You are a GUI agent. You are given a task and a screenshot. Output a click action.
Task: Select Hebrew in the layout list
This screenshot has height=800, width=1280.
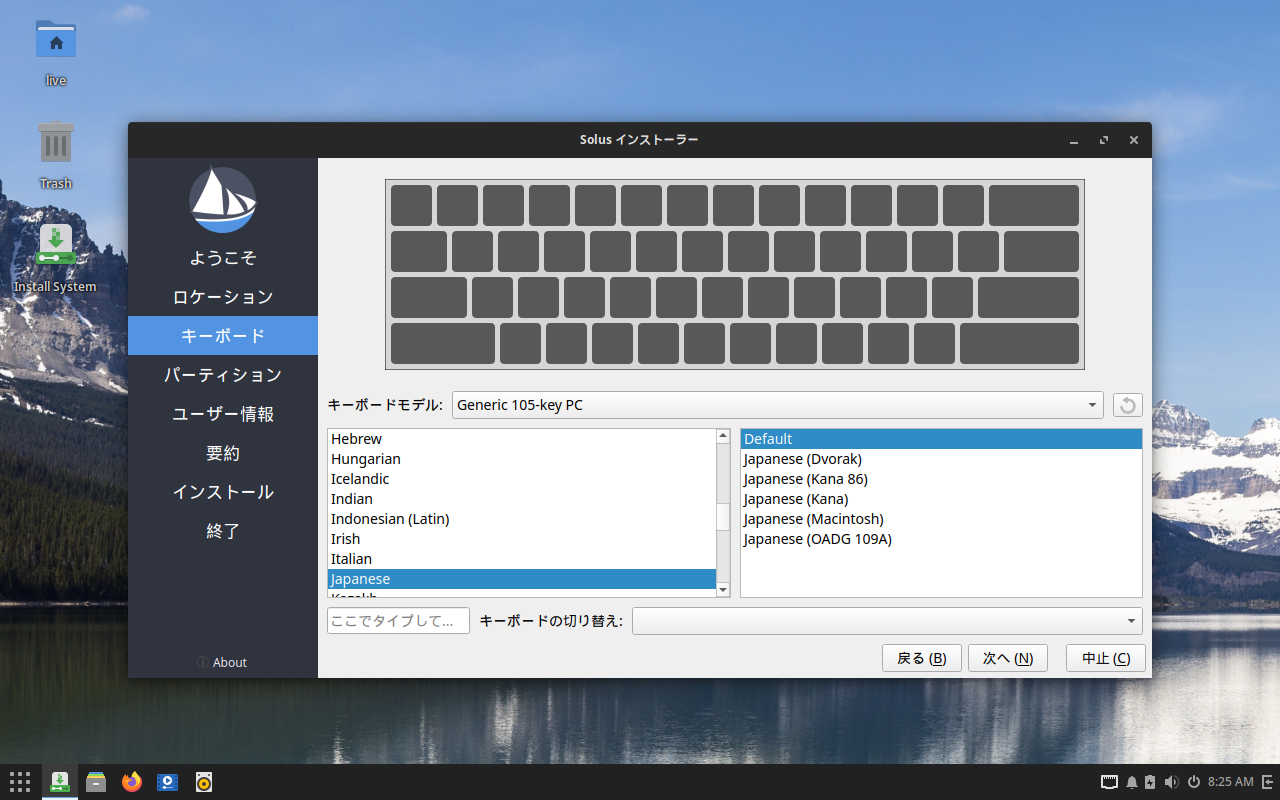(x=522, y=439)
